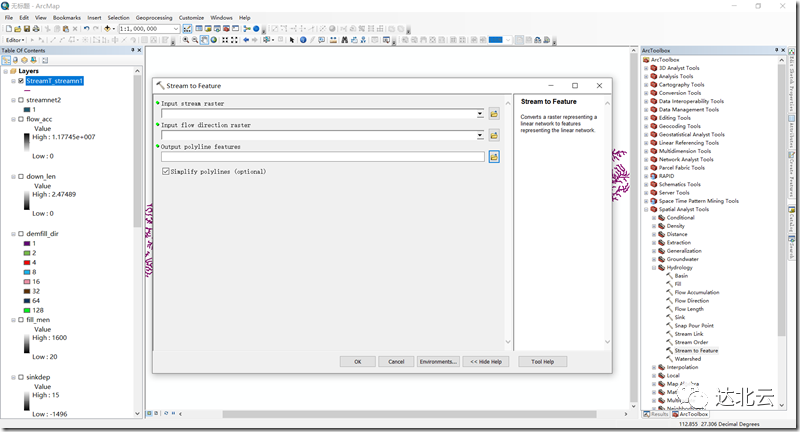Screen dimensions: 800x432
Task: Show the sinkdep layer via its checkbox
Action: [x=21, y=377]
